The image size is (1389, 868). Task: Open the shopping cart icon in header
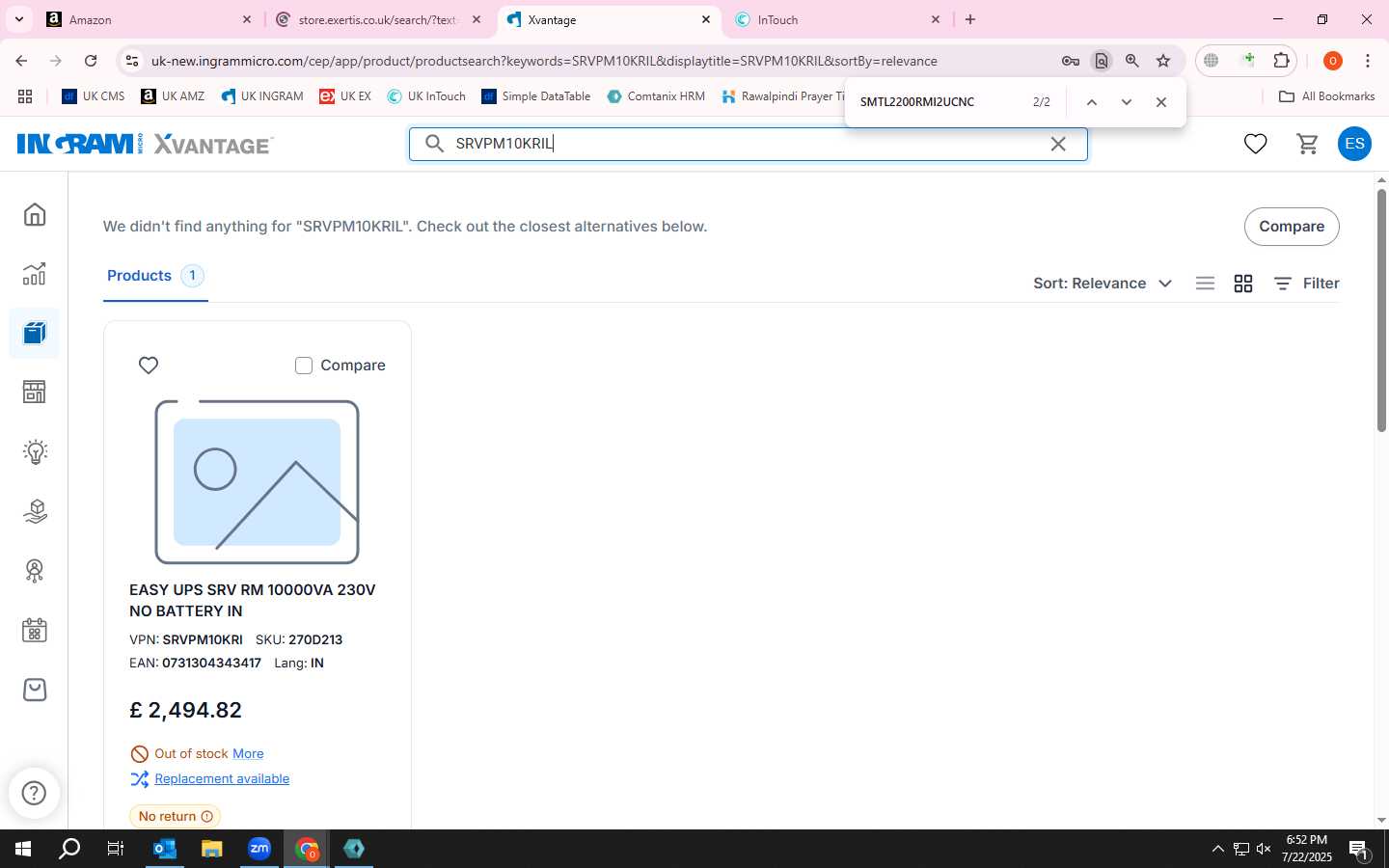click(1308, 144)
